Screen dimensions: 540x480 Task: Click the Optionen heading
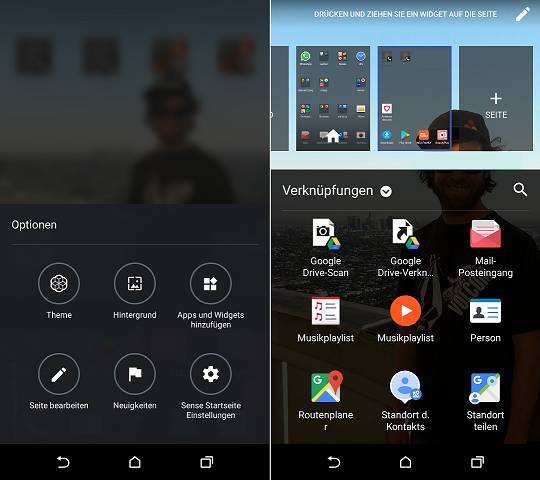tap(34, 225)
